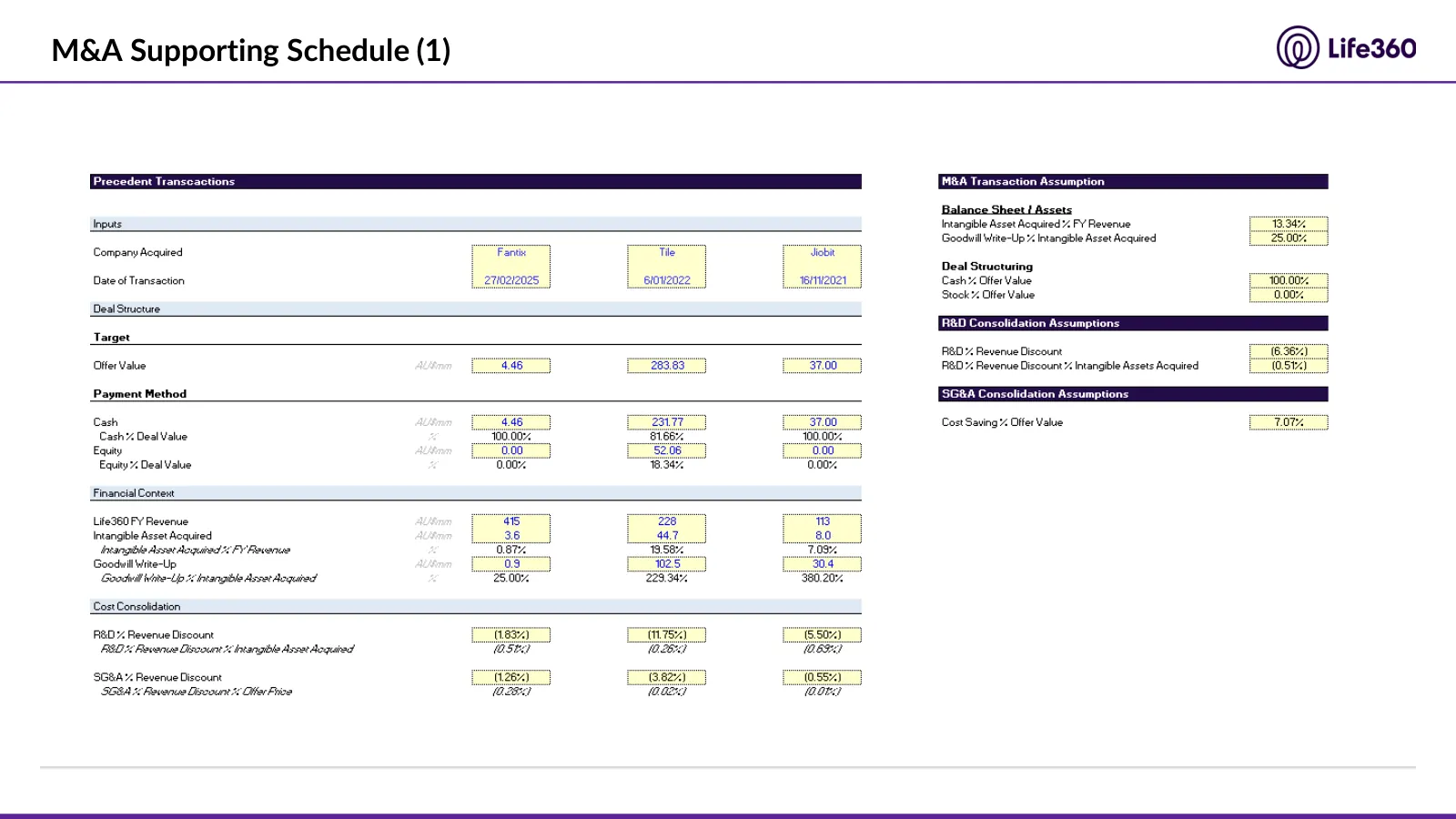Click Intangible Asset Acquired value 44.7
The width and height of the screenshot is (1456, 819).
[667, 536]
